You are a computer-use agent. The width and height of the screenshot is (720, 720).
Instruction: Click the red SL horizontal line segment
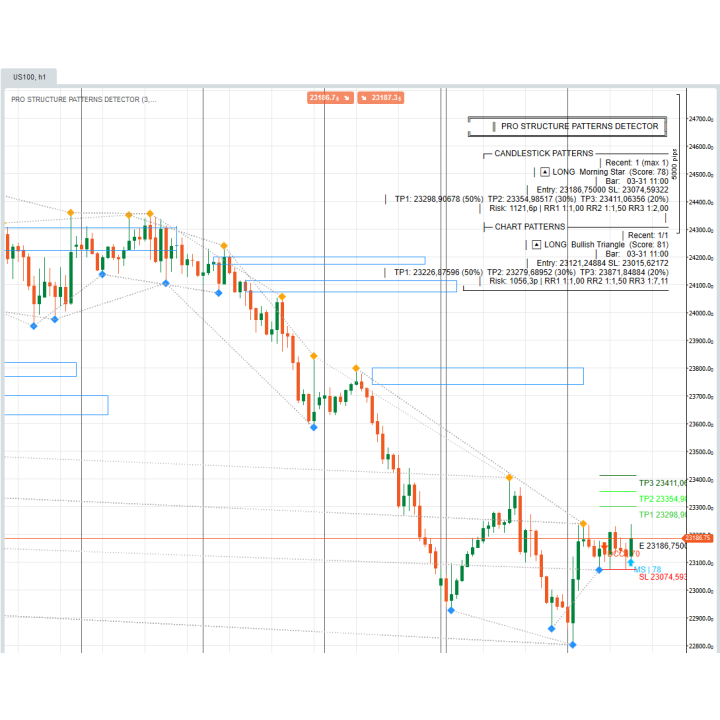pos(617,569)
